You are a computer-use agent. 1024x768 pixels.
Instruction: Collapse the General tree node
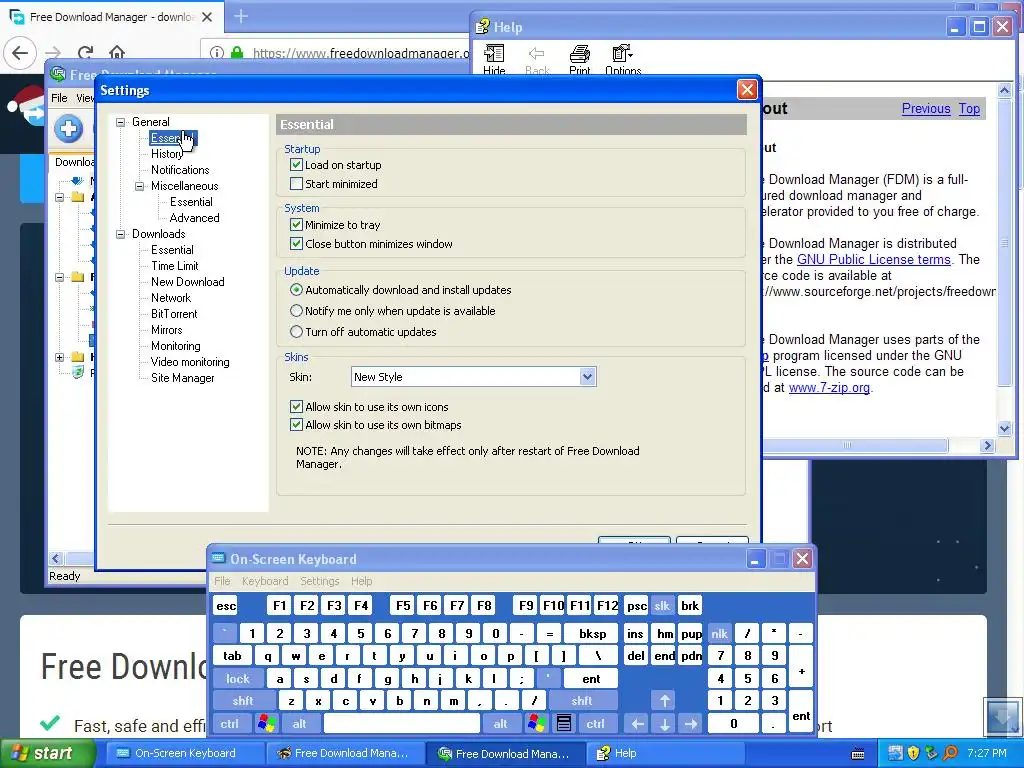pyautogui.click(x=121, y=122)
